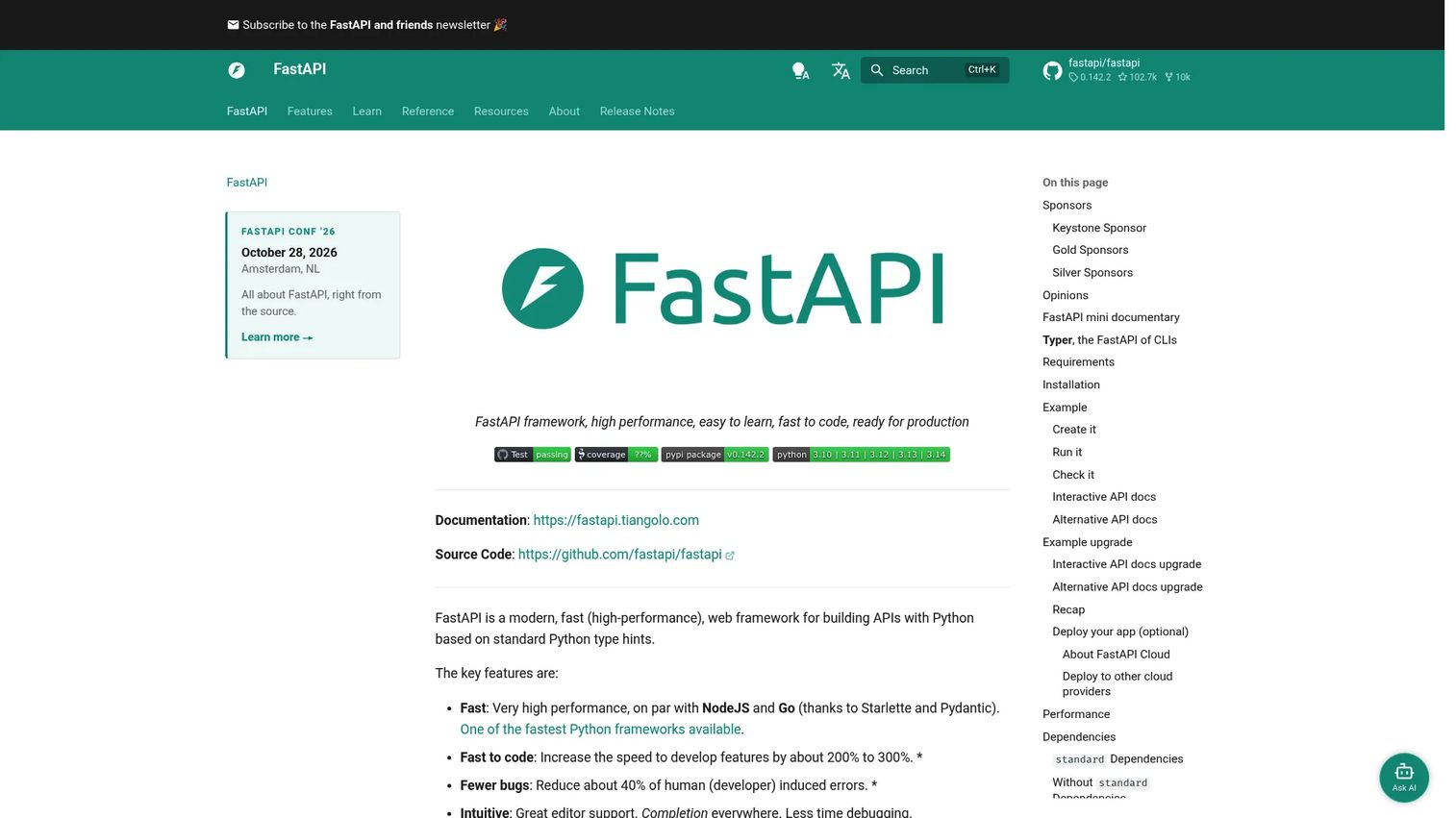This screenshot has height=818, width=1456.
Task: Jump to FastAPI mini documentary section
Action: (1111, 317)
